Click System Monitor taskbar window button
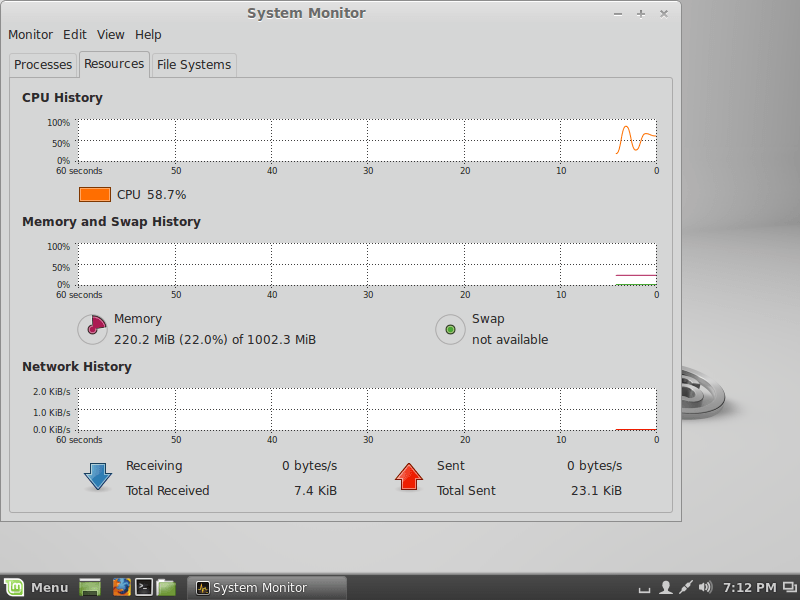Viewport: 800px width, 600px height. click(267, 587)
